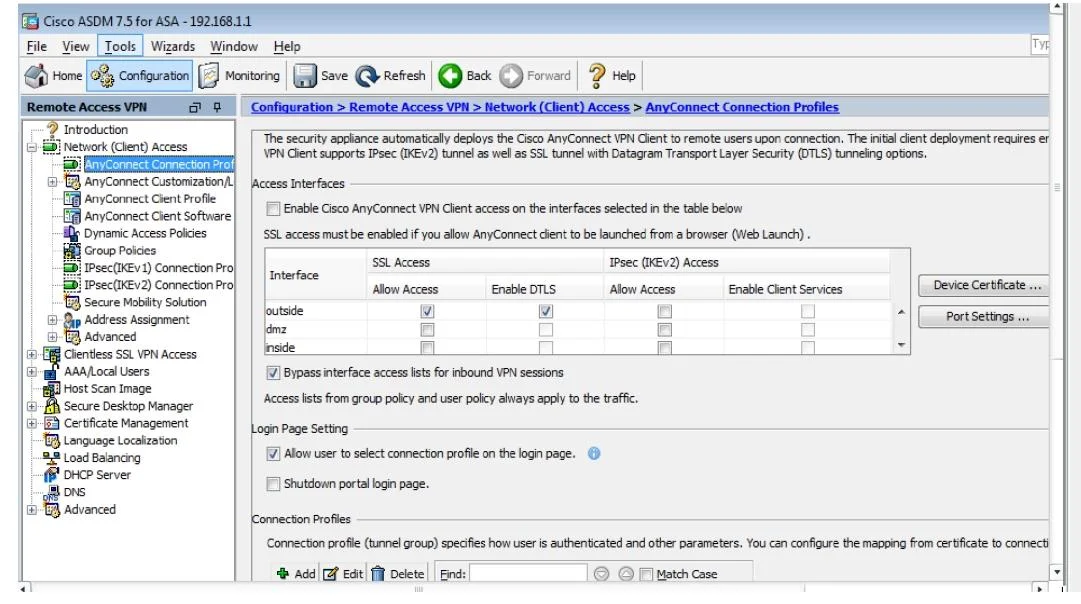Check IPsec Allow Access for outside interface
Image resolution: width=1081 pixels, height=604 pixels.
pyautogui.click(x=665, y=311)
